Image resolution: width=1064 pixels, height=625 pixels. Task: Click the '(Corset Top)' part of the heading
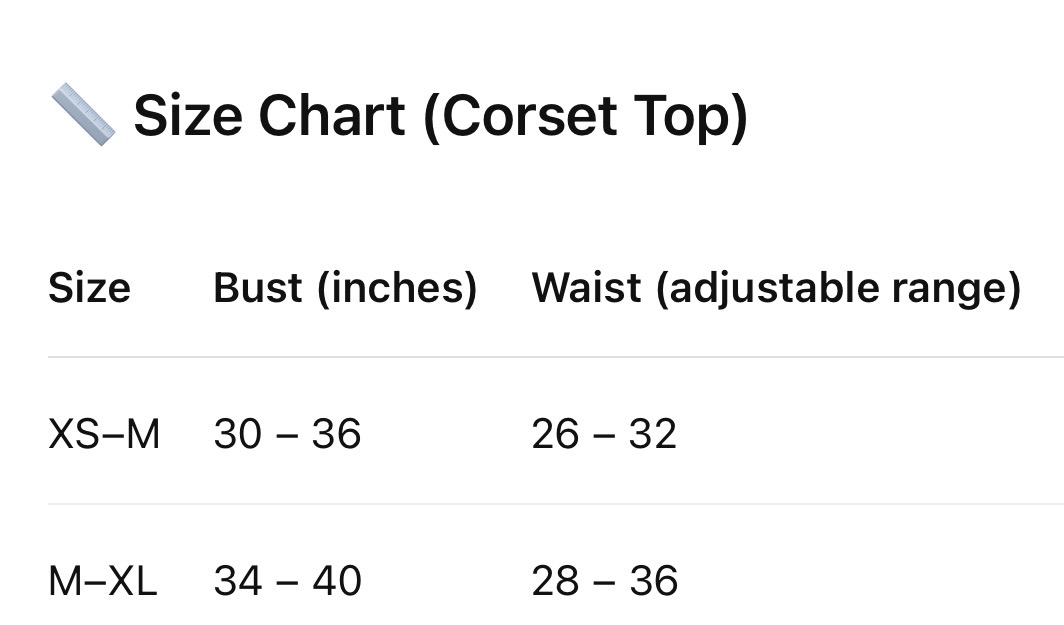[x=586, y=116]
